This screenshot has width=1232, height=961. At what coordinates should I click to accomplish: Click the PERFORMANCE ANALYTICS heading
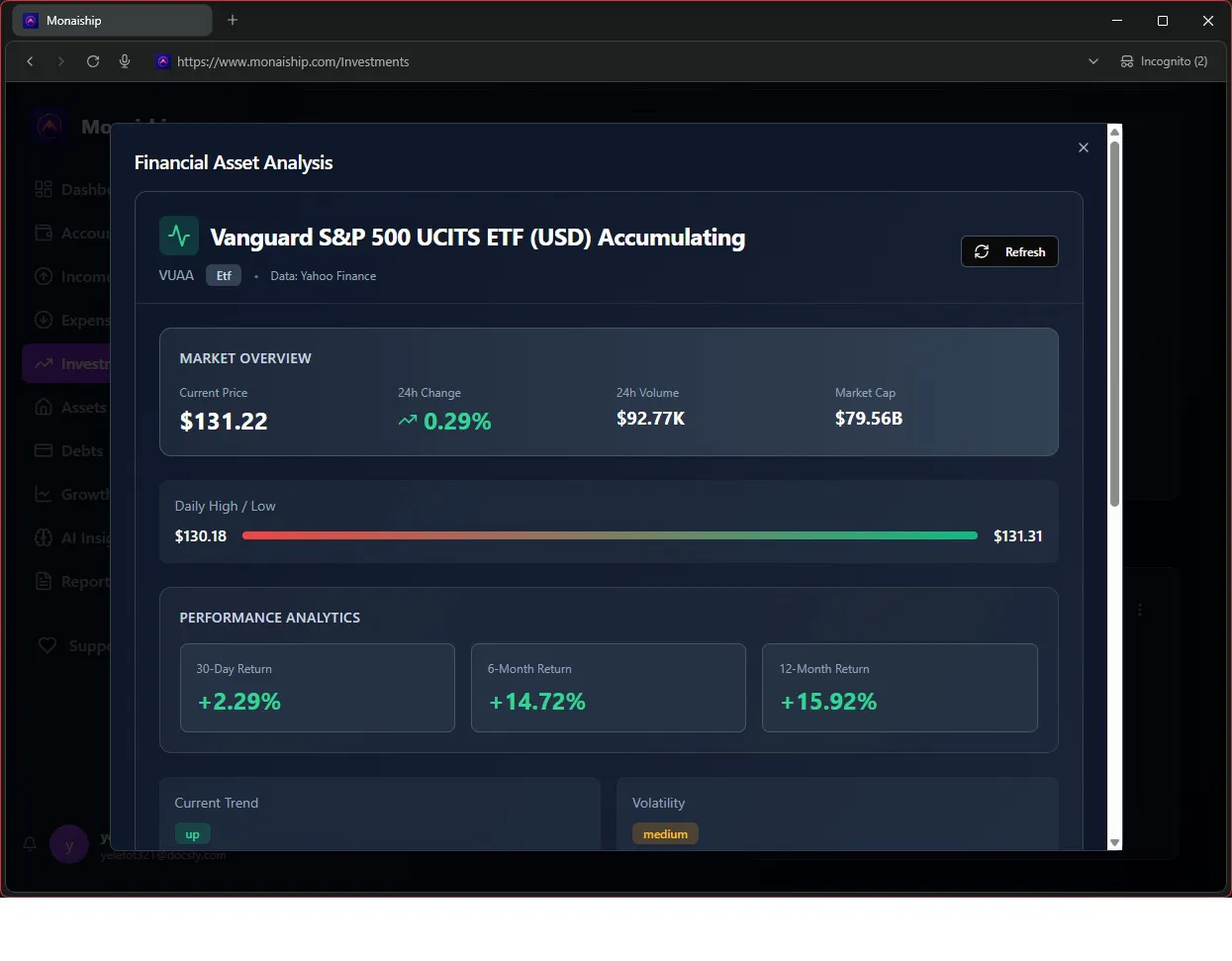[270, 618]
